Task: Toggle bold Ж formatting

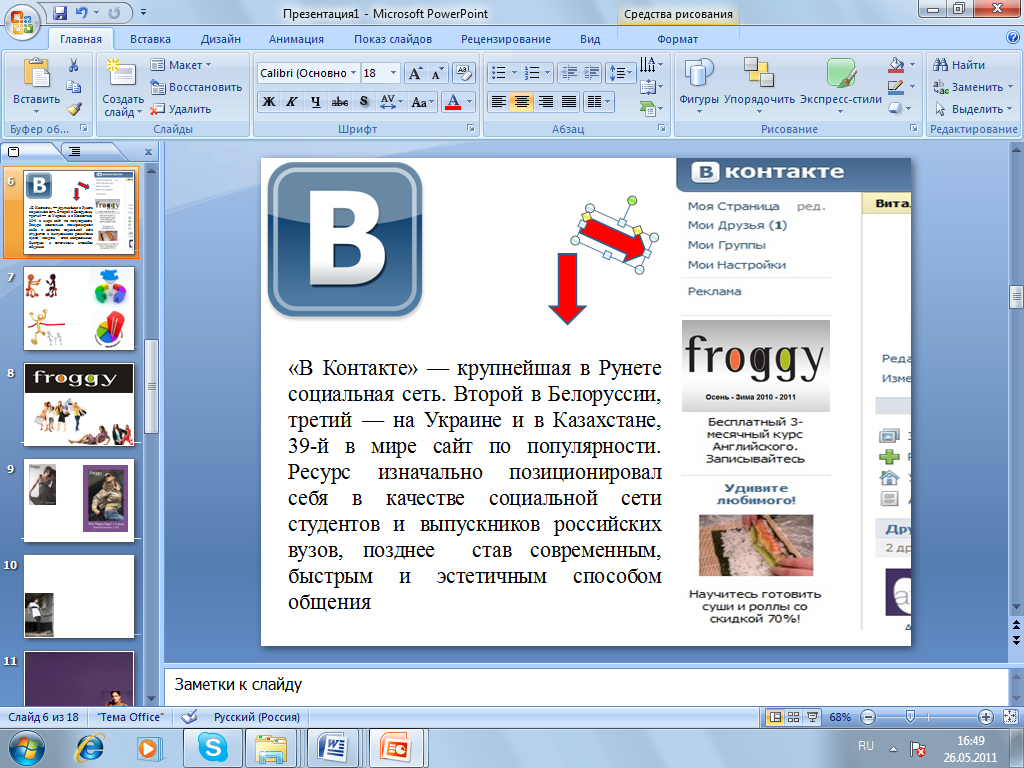Action: (x=268, y=102)
